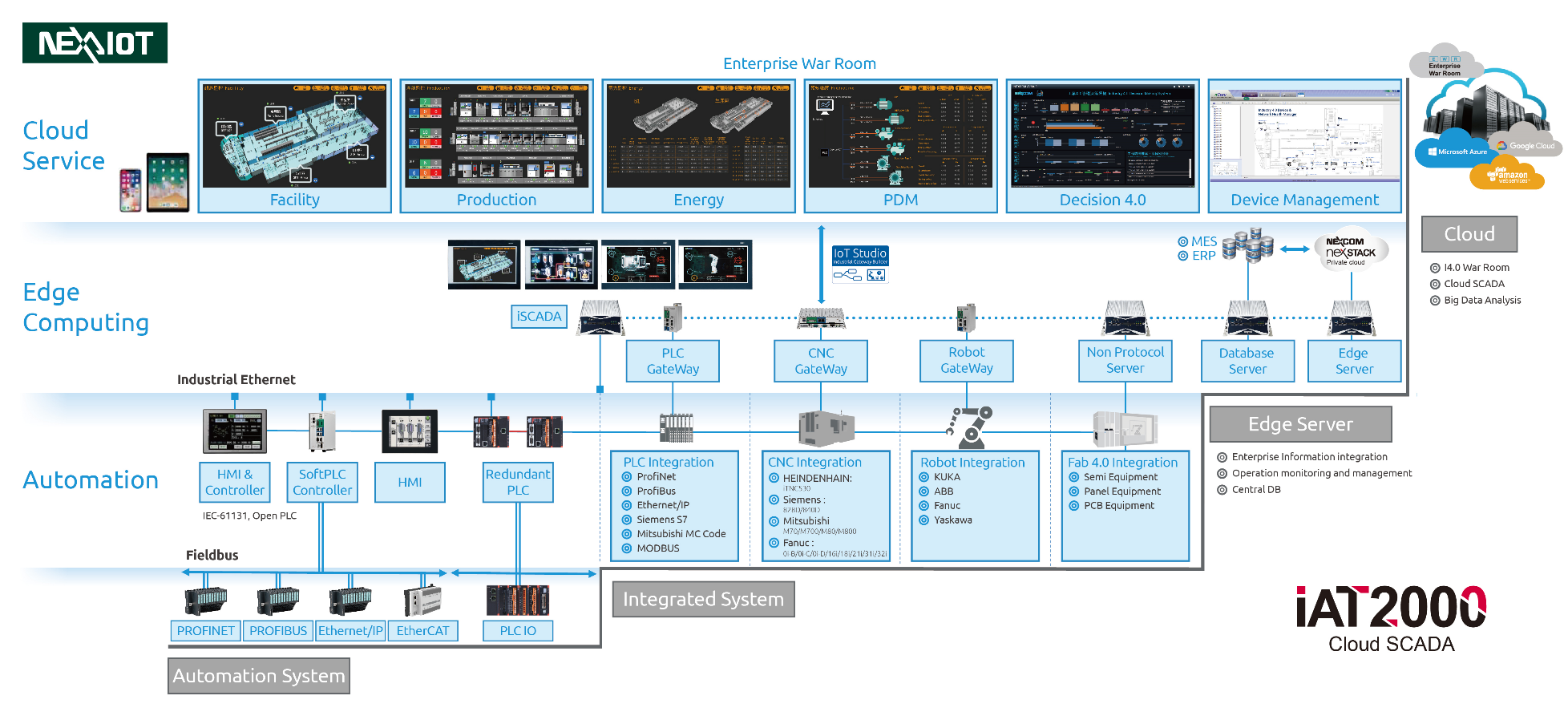This screenshot has height=720, width=1568.
Task: Click the CNC Integration heading
Action: click(x=814, y=462)
